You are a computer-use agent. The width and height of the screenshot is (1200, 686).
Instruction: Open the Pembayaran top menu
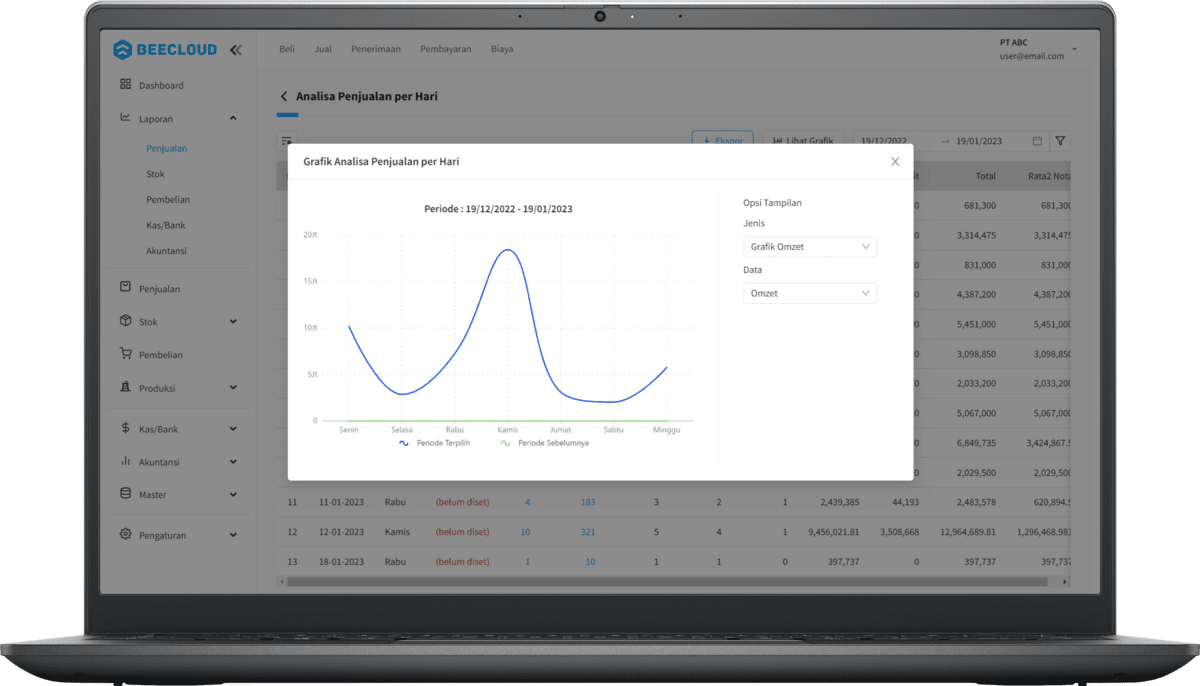click(x=446, y=49)
